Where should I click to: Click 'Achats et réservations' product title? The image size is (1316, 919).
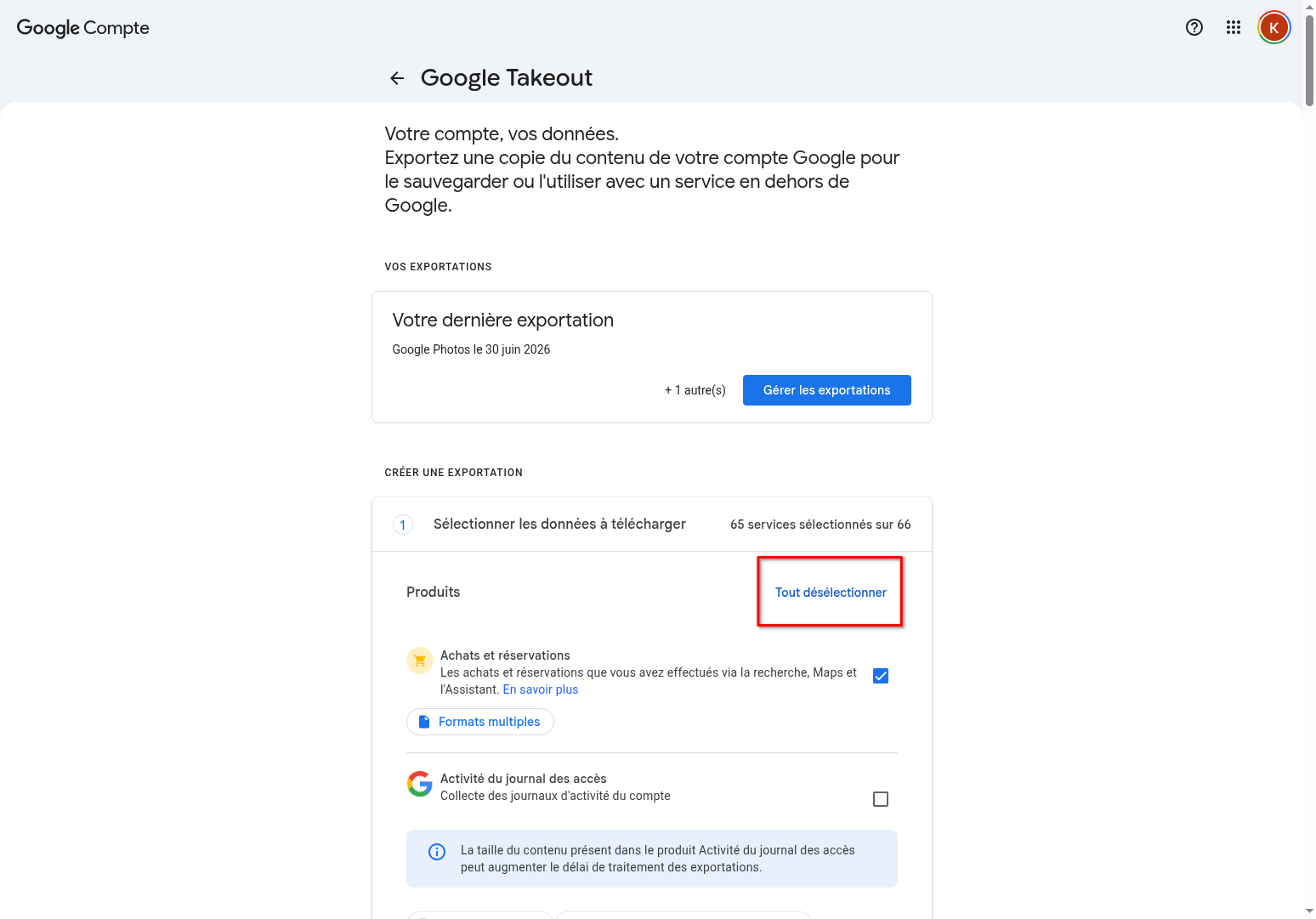pyautogui.click(x=505, y=655)
